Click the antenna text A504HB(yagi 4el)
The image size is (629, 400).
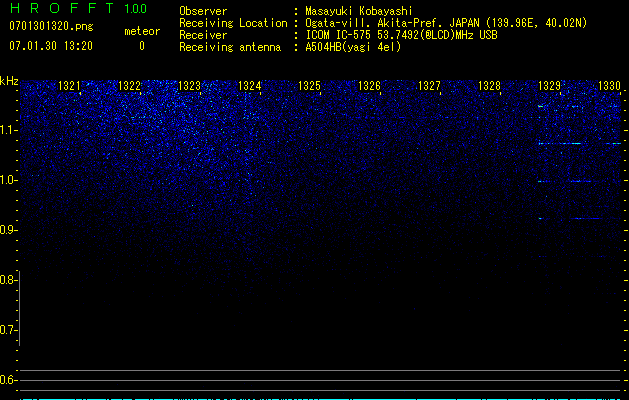(353, 47)
